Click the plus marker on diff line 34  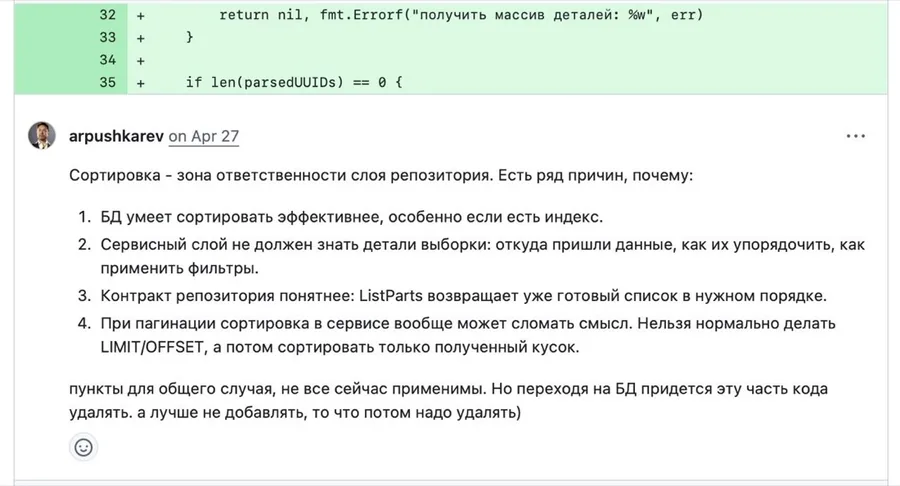tap(141, 61)
